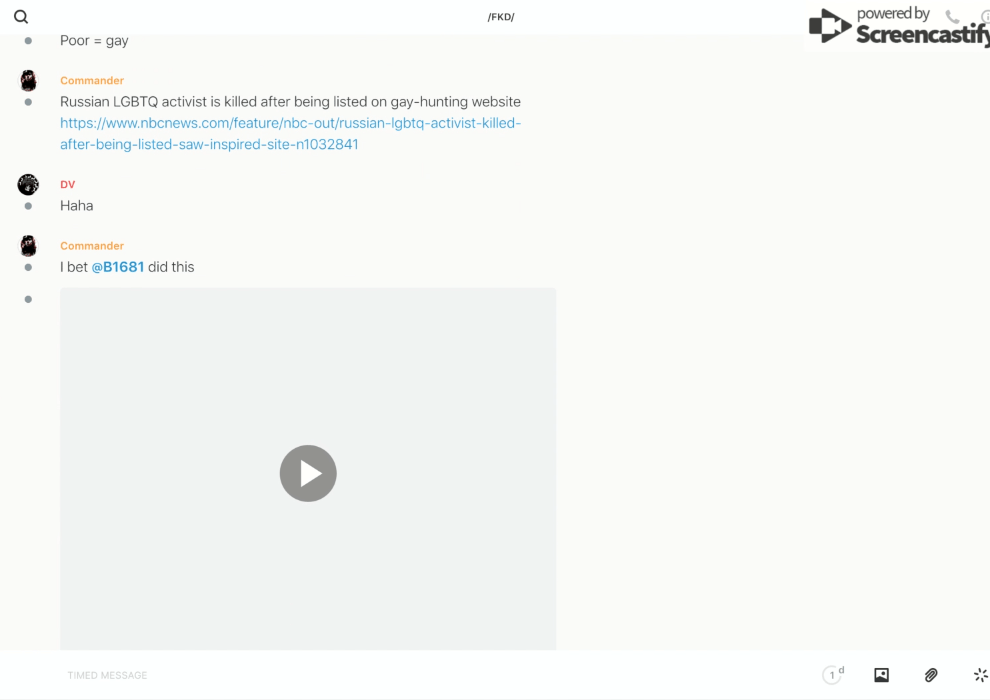The image size is (990, 700).
Task: Click Commander name above the news message
Action: coord(92,81)
